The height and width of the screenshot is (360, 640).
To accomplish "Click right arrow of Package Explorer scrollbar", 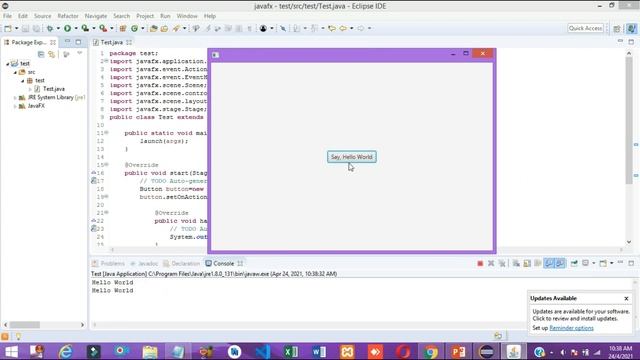I will click(82, 325).
